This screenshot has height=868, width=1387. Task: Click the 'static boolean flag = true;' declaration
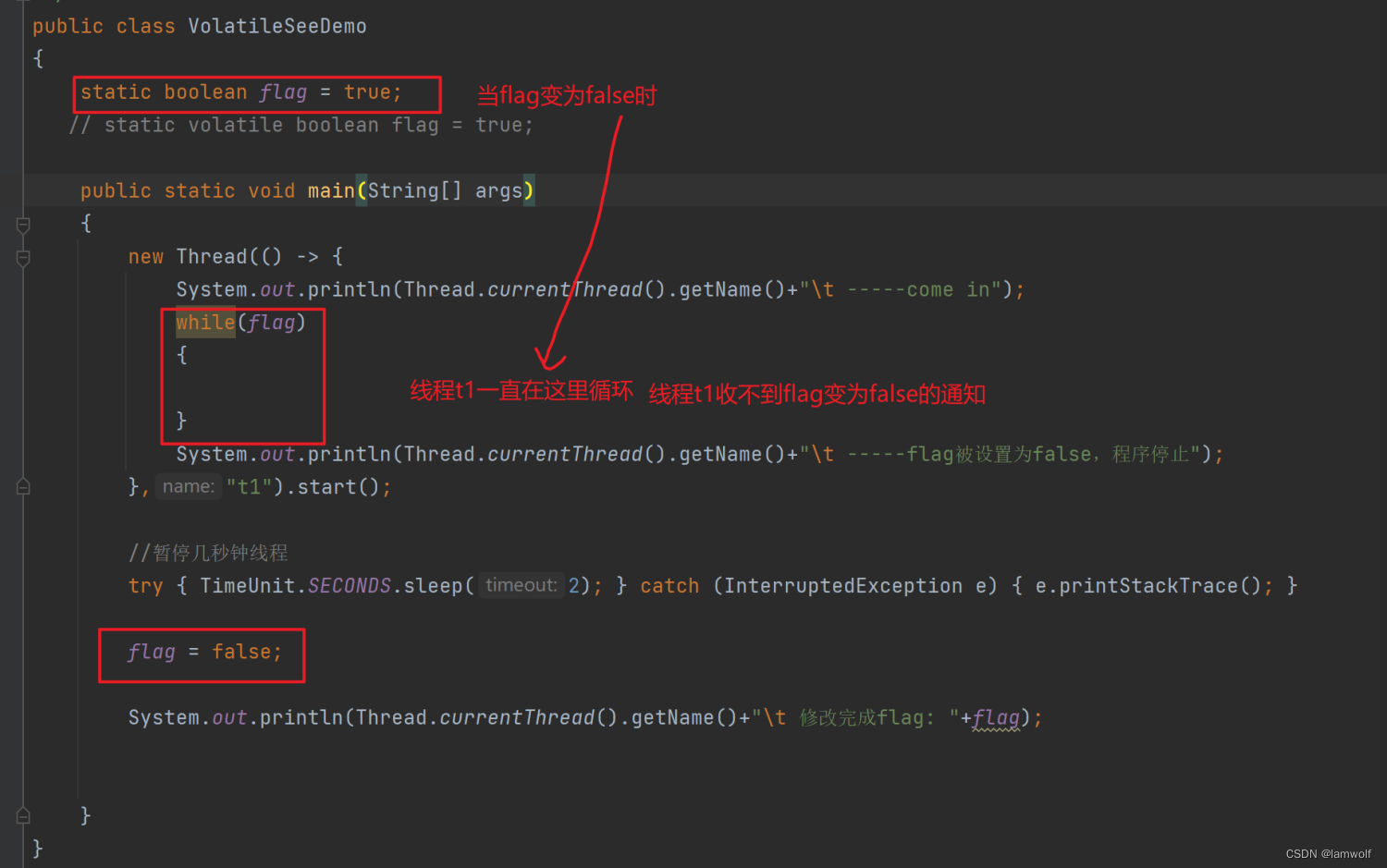241,92
